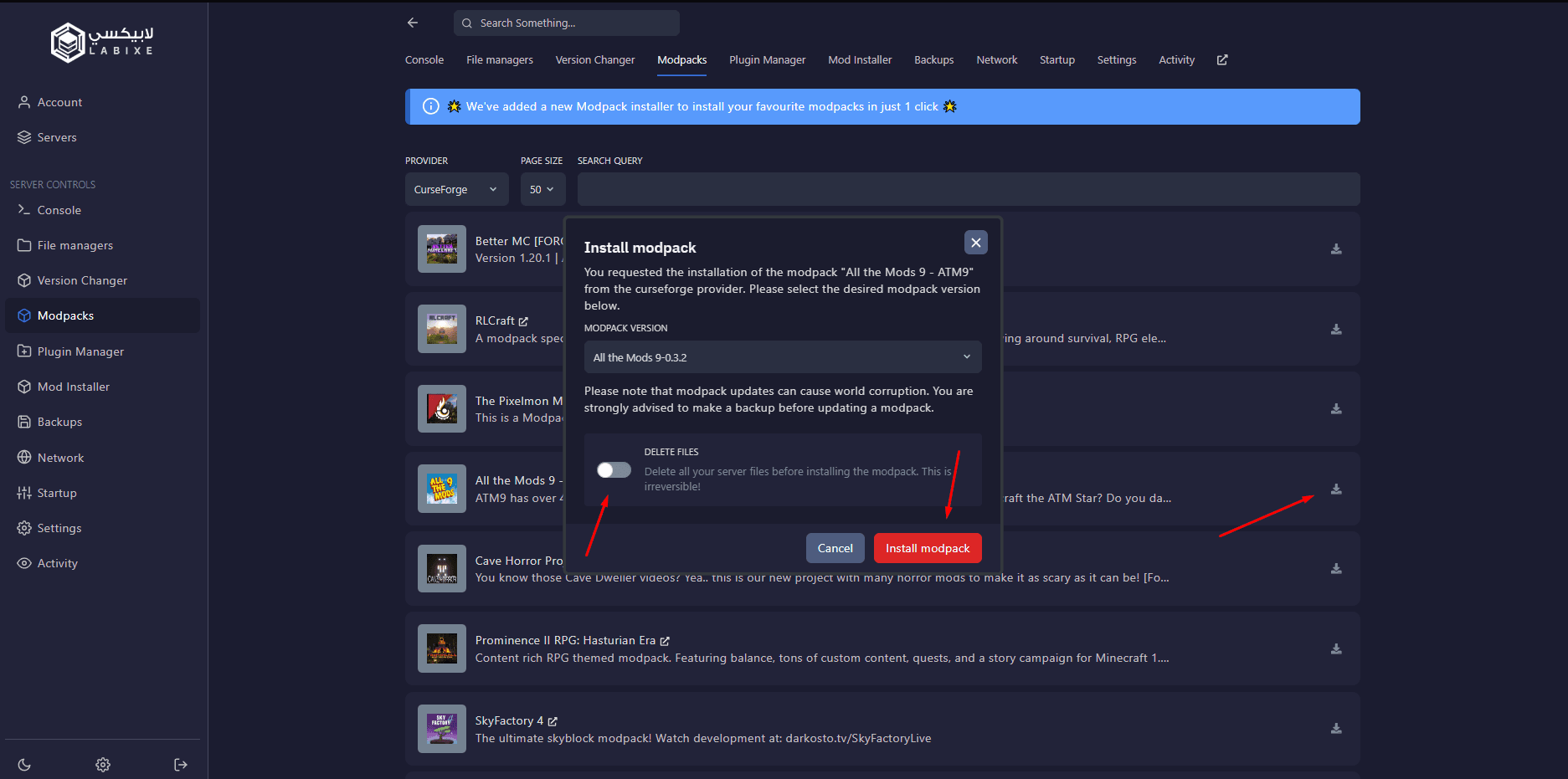The image size is (1568, 779).
Task: Select Modpacks in the sidebar
Action: [x=102, y=315]
